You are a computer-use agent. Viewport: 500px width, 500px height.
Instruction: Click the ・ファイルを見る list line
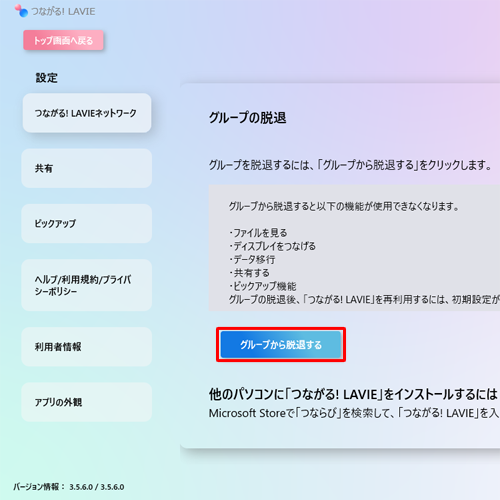click(x=258, y=233)
